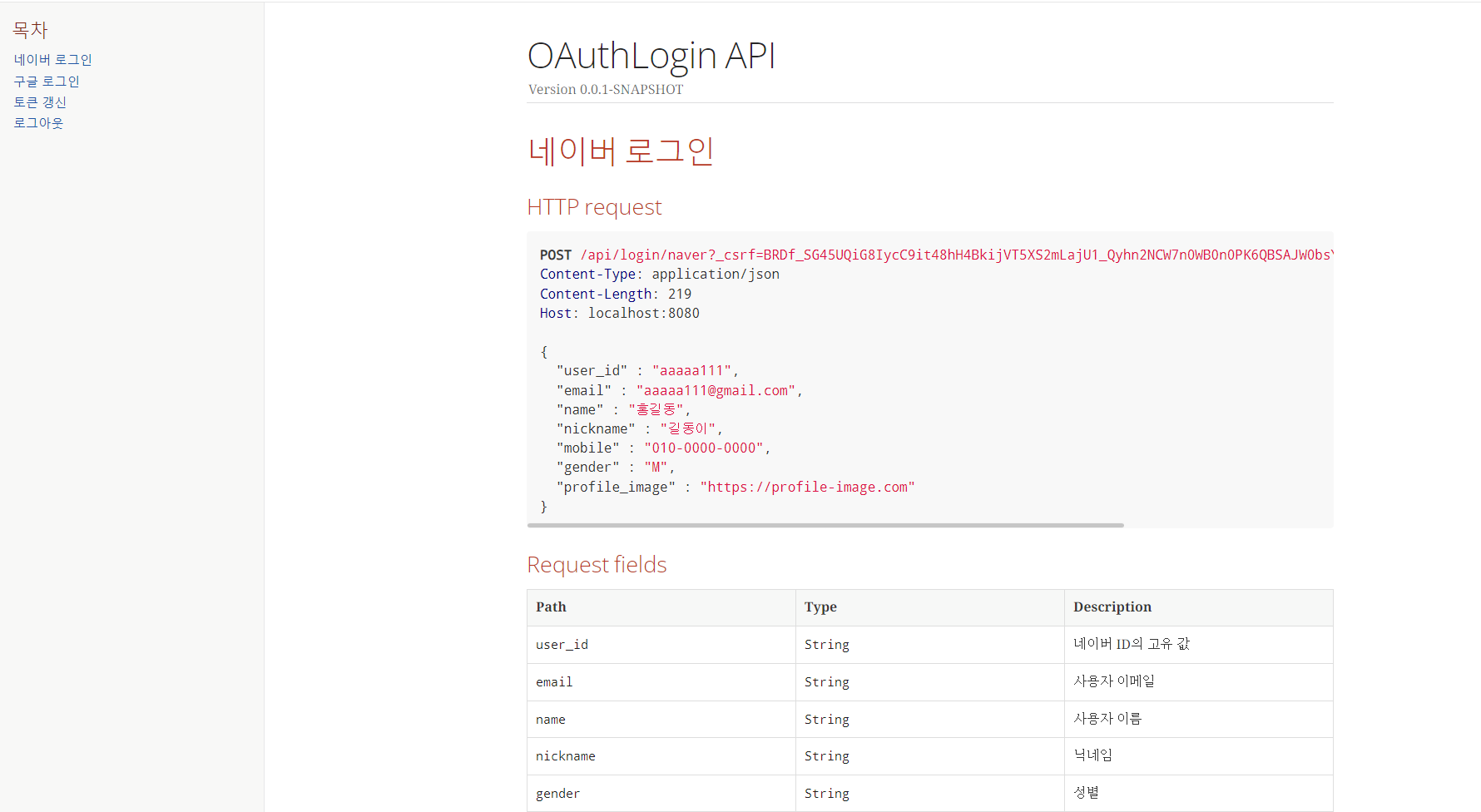This screenshot has height=812, width=1481.
Task: Click the 성별 description cell
Action: (1199, 794)
